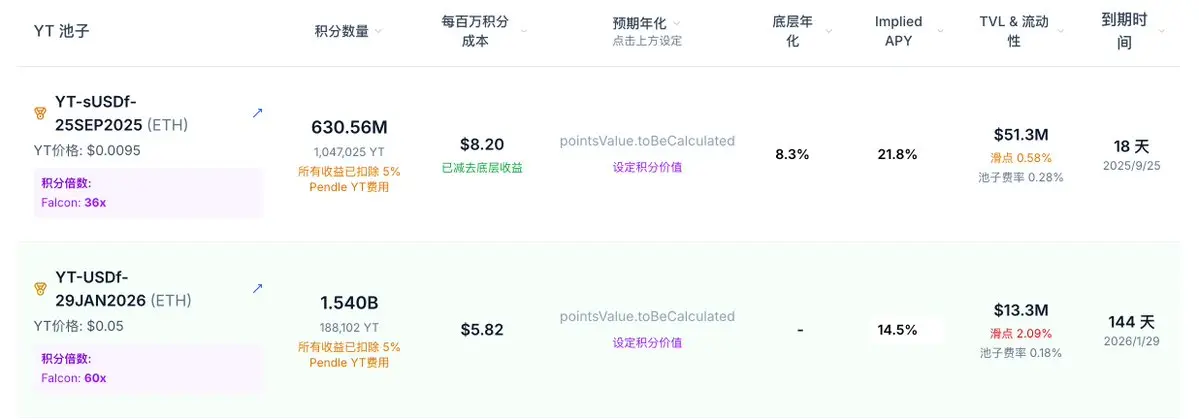Click the $51.3M TVL value
The height and width of the screenshot is (419, 1199).
coord(1021,135)
